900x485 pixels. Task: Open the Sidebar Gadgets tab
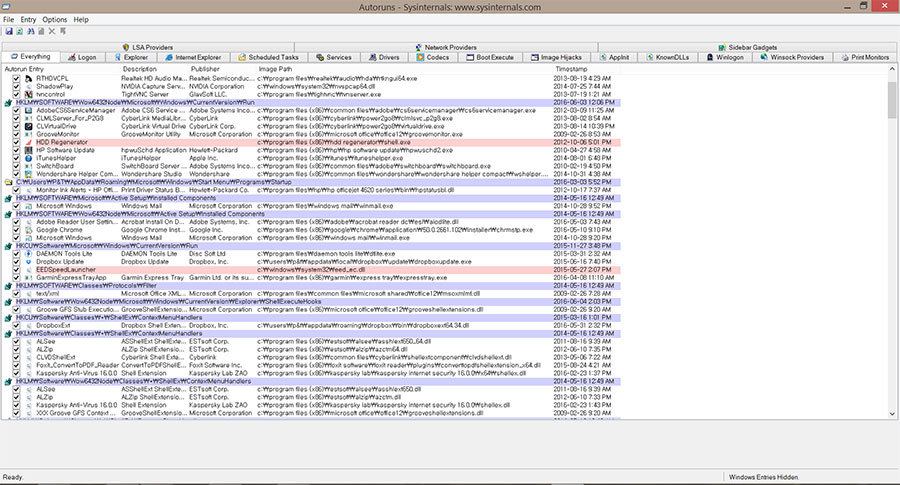click(747, 47)
